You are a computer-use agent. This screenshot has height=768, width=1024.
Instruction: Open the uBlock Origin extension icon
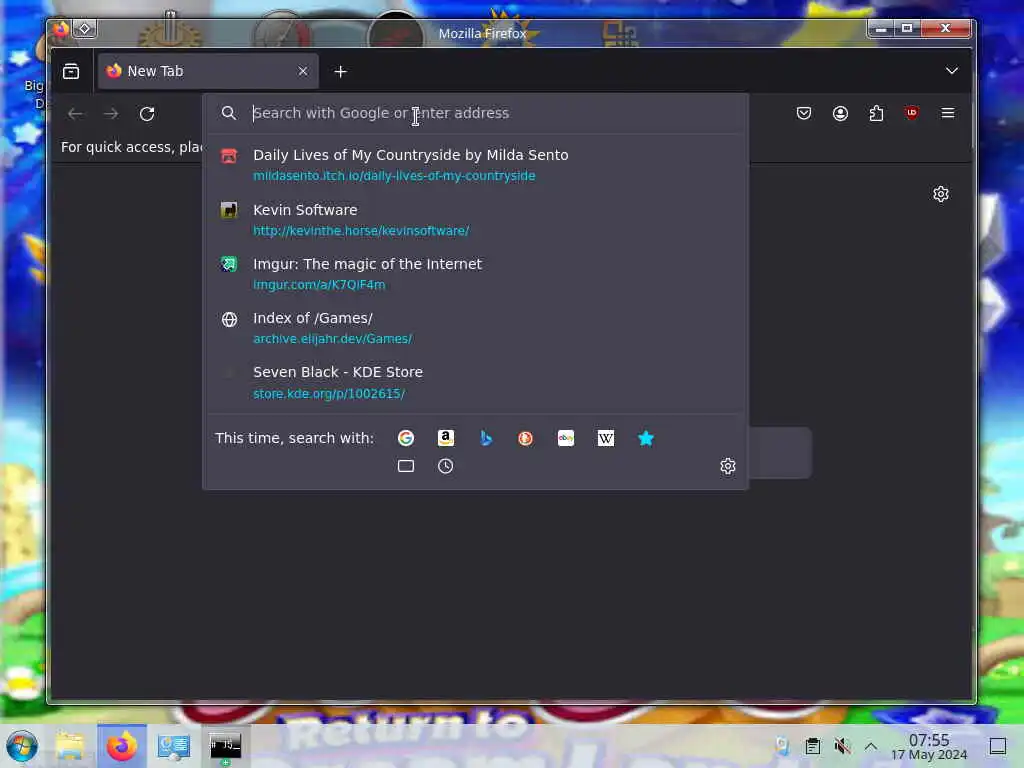(x=912, y=113)
